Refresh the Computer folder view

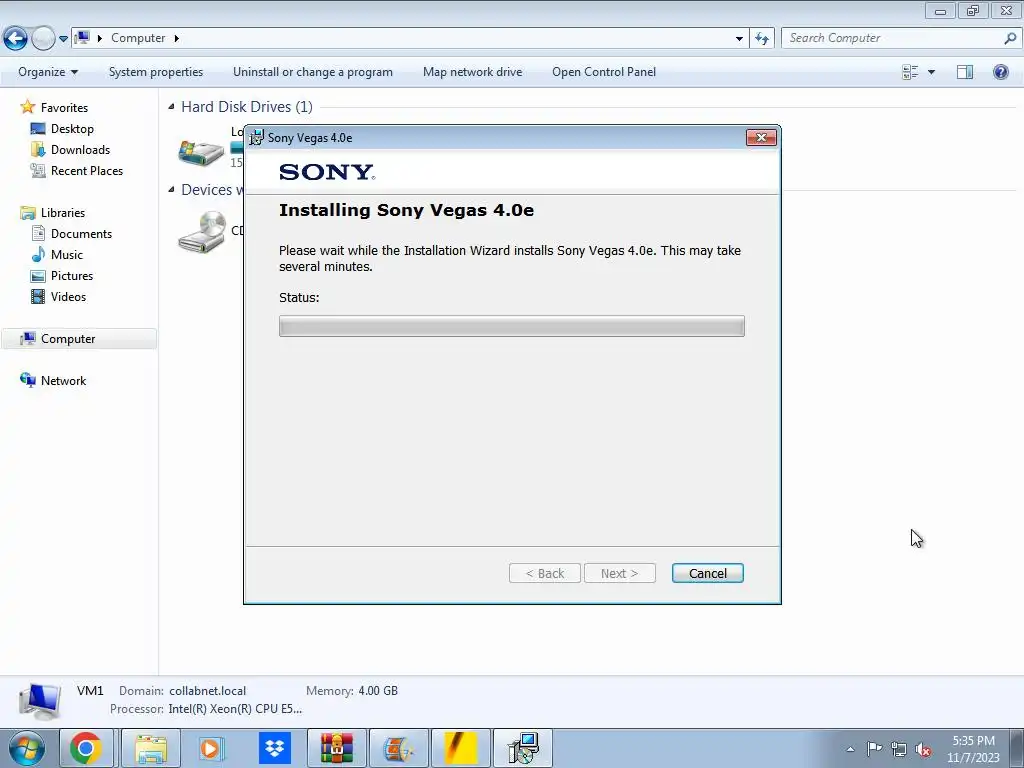[x=761, y=39]
